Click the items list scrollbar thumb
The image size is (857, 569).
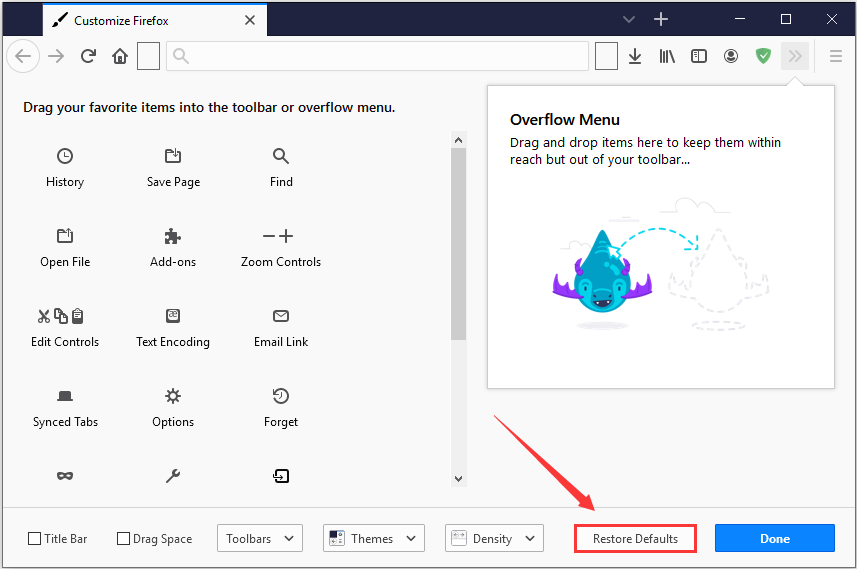pyautogui.click(x=459, y=244)
